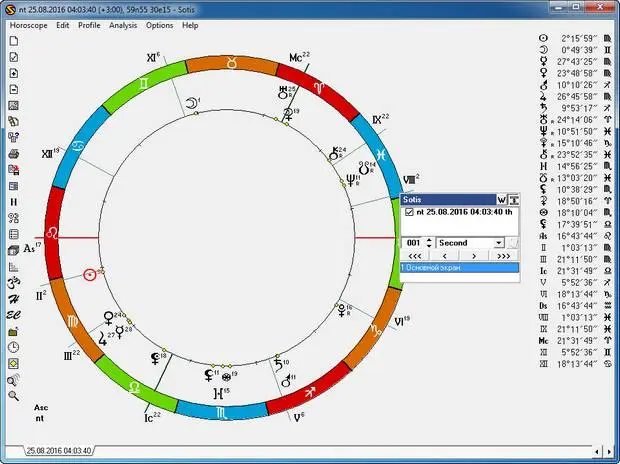This screenshot has width=620, height=464.
Task: Click the As 17 ascendant label on chart
Action: (x=32, y=248)
